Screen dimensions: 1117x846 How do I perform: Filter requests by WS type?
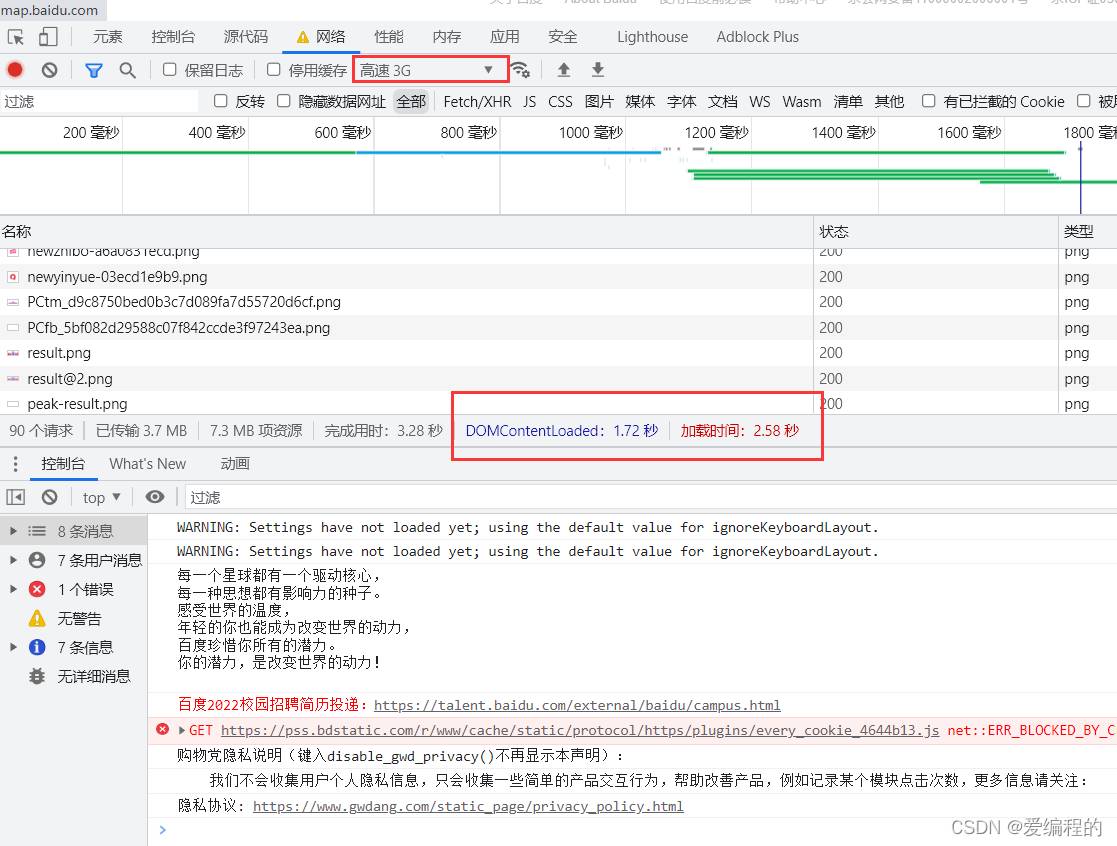click(x=759, y=102)
